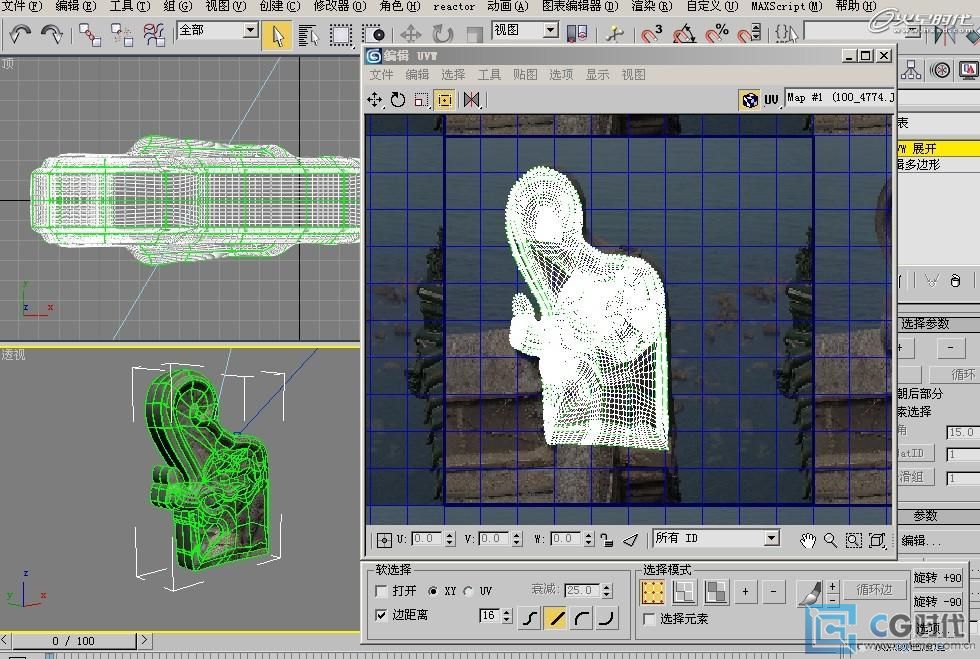Image resolution: width=980 pixels, height=659 pixels.
Task: Select Rotate tool in Edit UVW toolbar
Action: click(398, 100)
